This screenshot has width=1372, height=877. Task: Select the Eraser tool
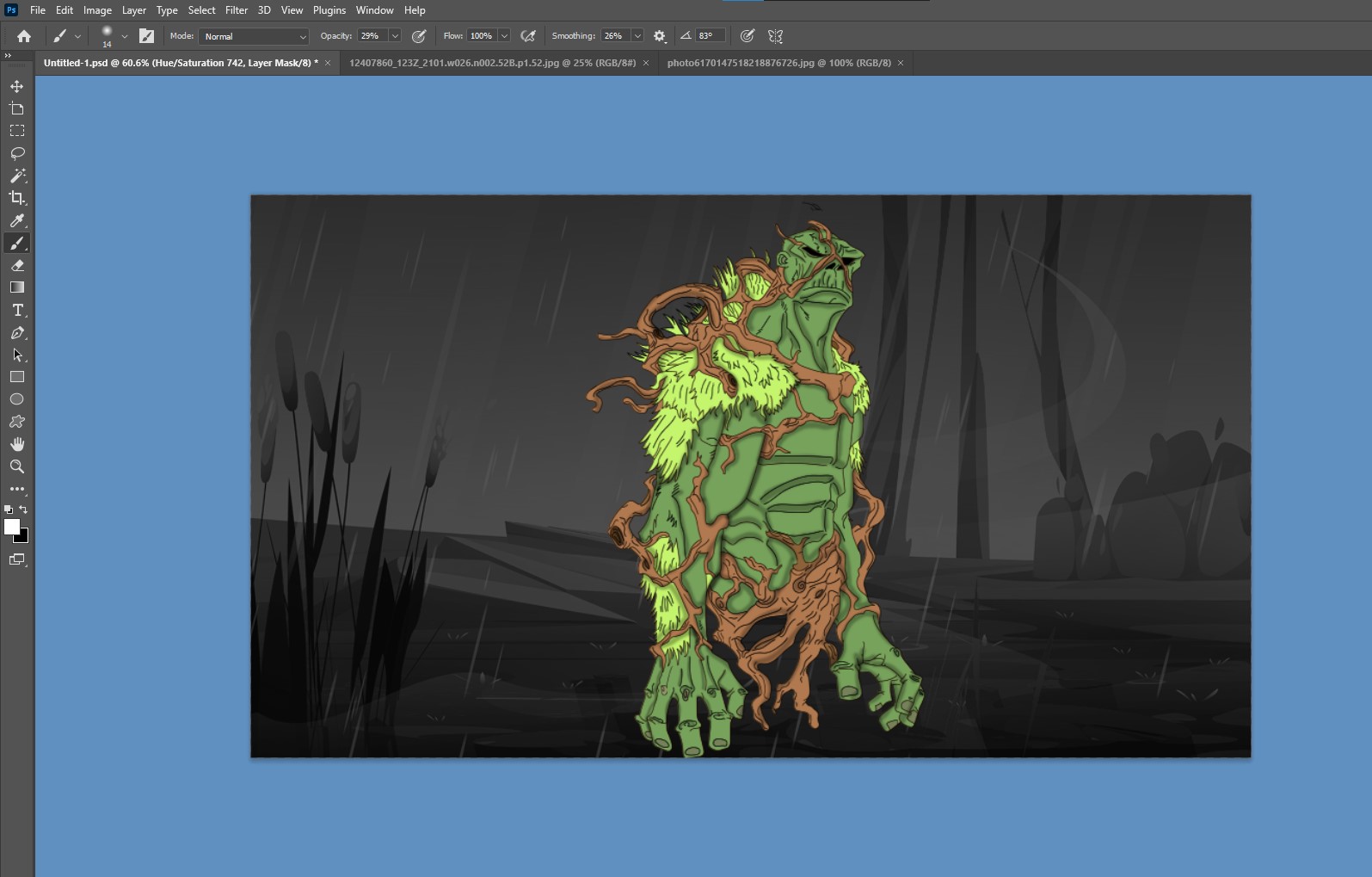coord(17,265)
